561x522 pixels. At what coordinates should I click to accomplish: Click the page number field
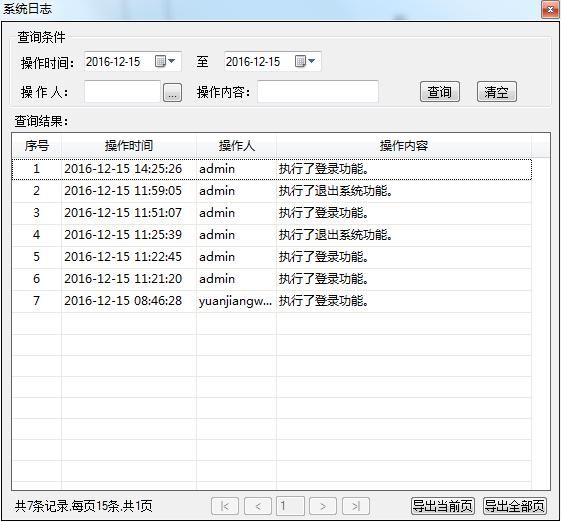coord(290,506)
